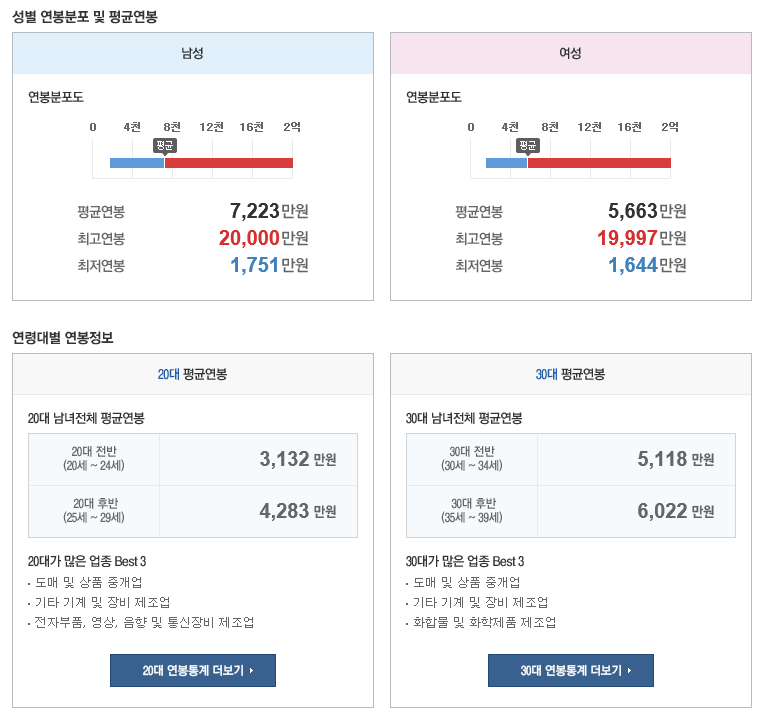This screenshot has height=714, width=761.
Task: Click the red segment of male salary bar
Action: click(229, 162)
